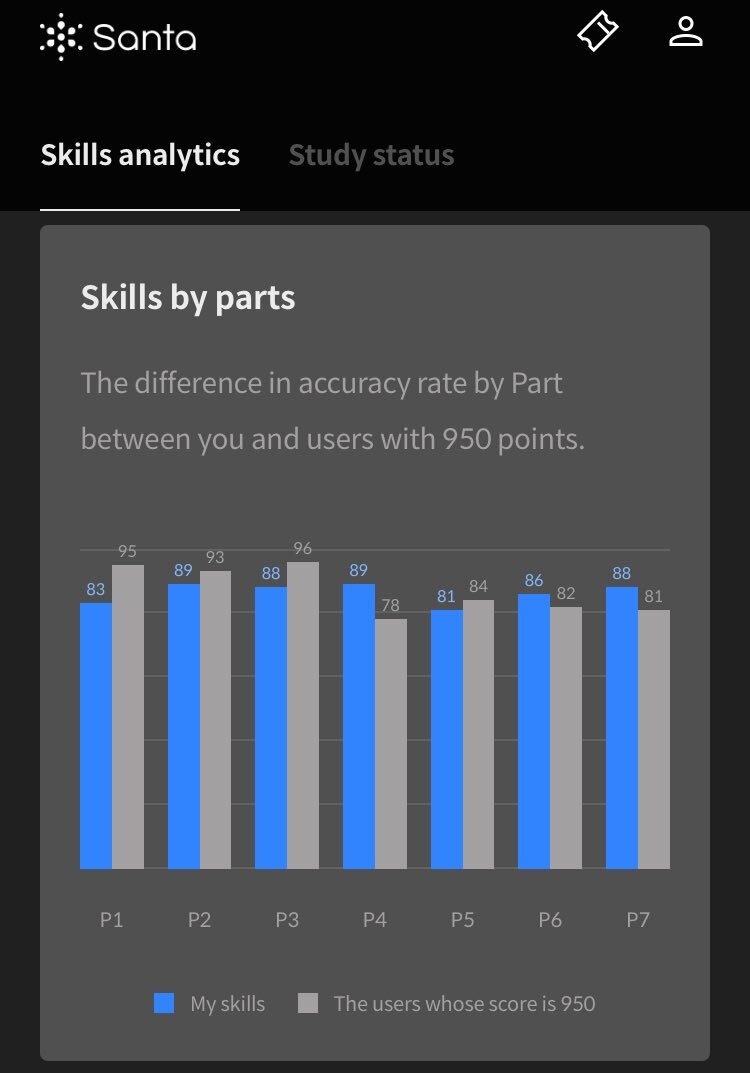Select the Skills analytics tab
Viewport: 750px width, 1073px height.
pos(140,155)
